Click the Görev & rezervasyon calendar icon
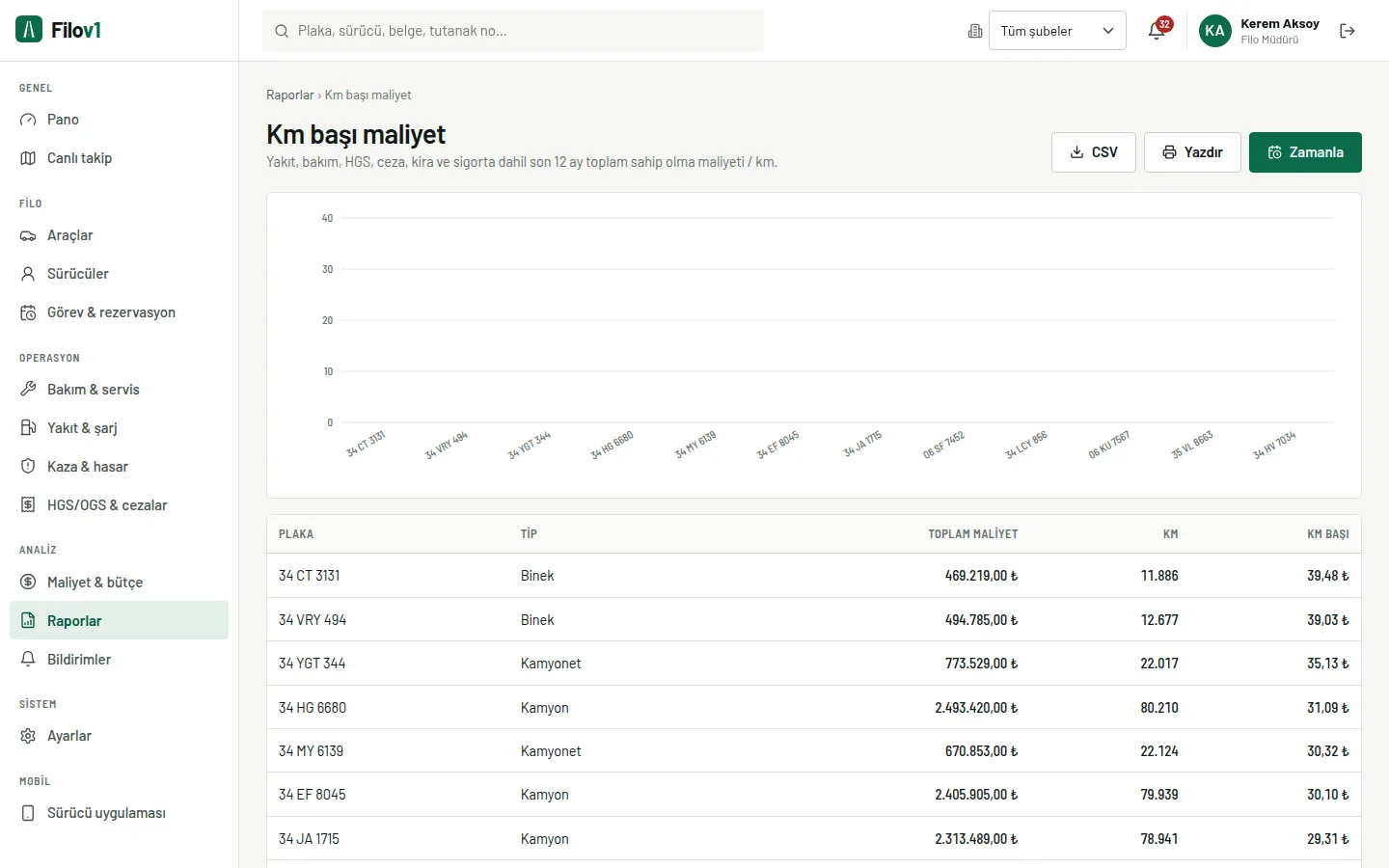This screenshot has width=1389, height=868. tap(28, 312)
